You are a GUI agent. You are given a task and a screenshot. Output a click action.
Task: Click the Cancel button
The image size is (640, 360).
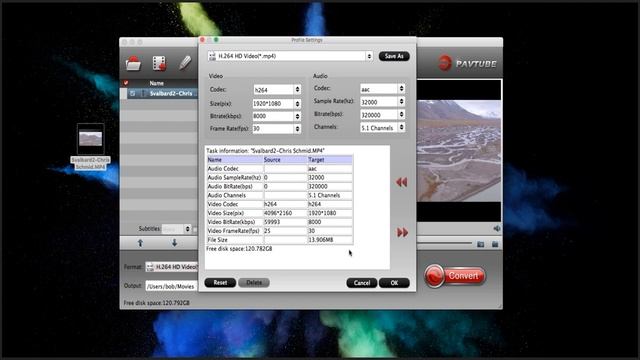[x=362, y=283]
